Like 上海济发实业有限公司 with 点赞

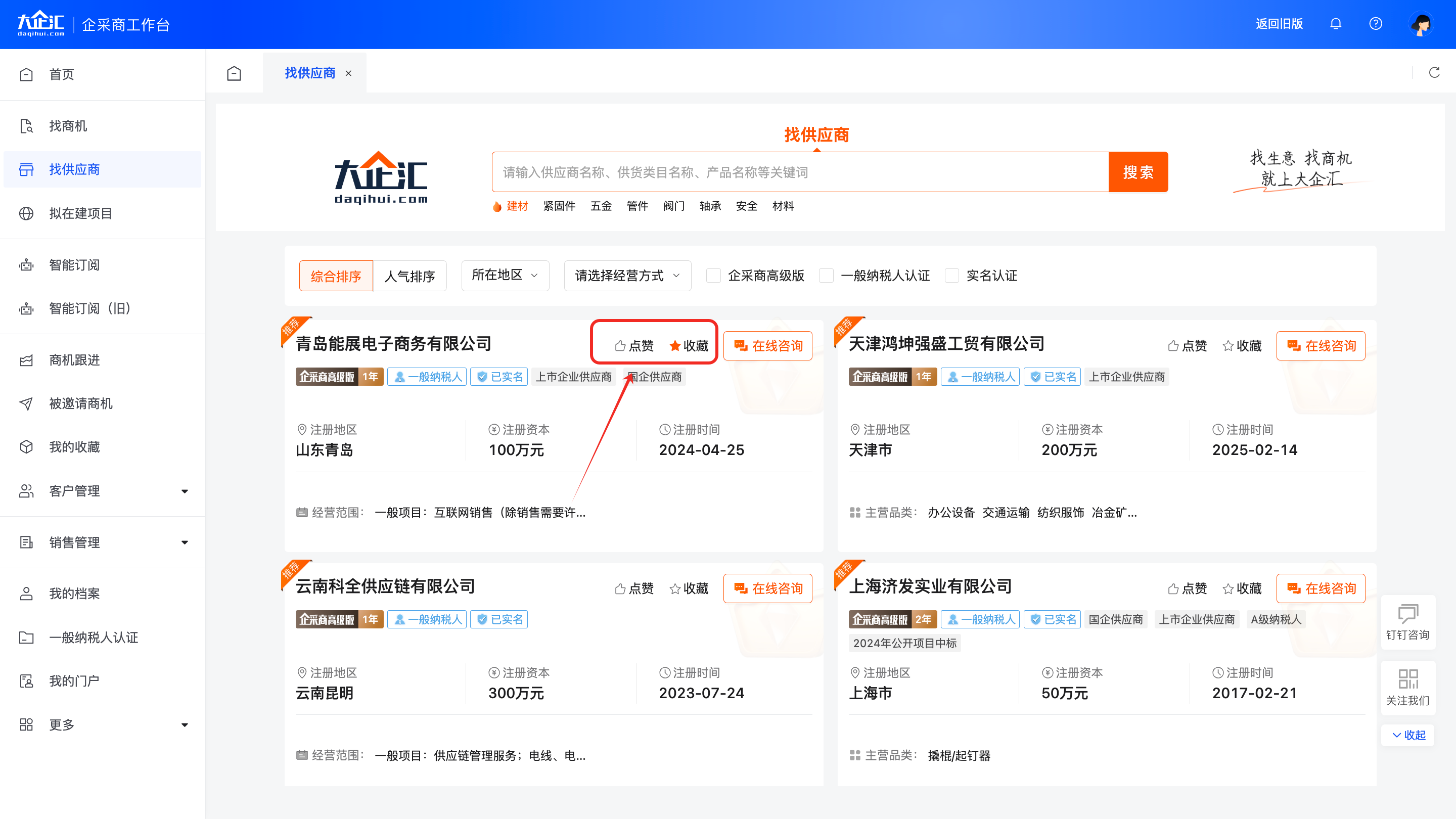point(1188,588)
